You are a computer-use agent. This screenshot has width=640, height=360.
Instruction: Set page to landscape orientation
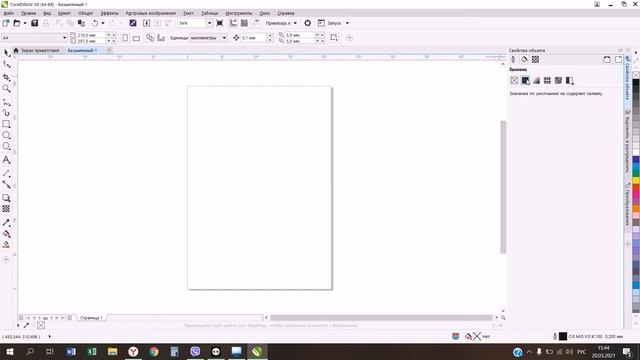[136, 38]
